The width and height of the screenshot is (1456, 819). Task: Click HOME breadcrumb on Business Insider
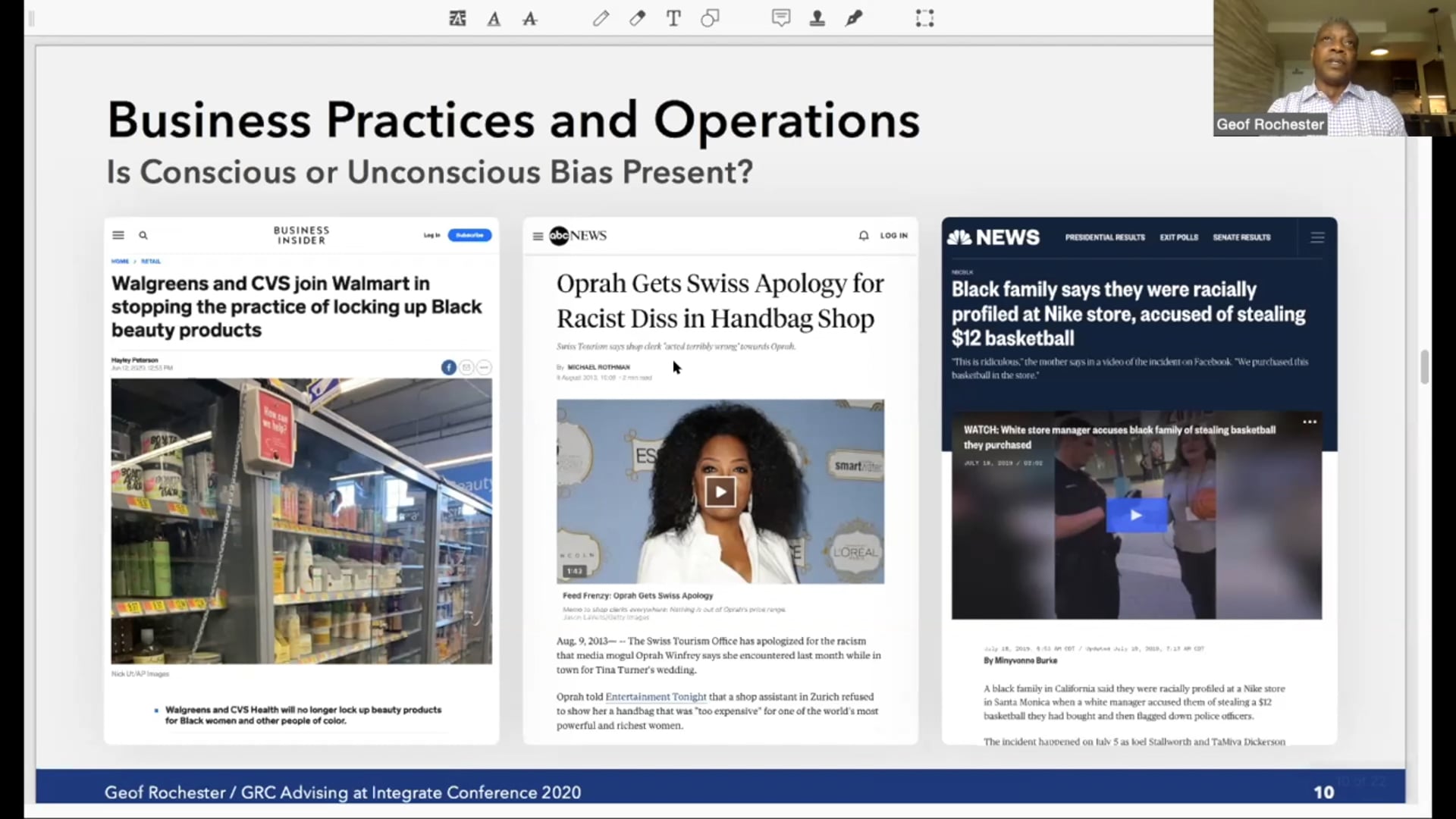120,261
